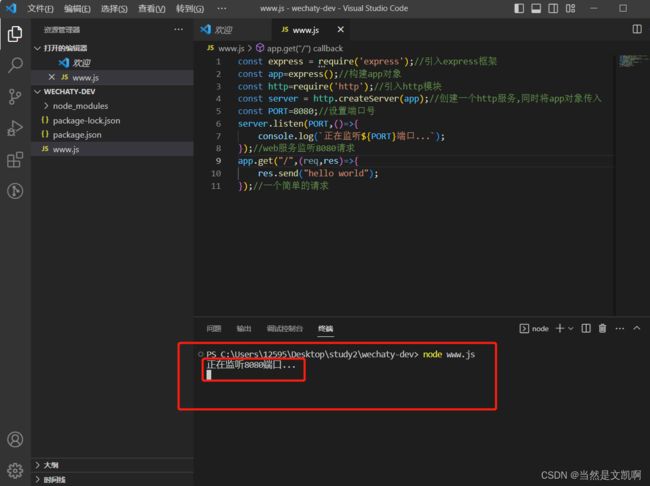Open the Run and Debug view
The height and width of the screenshot is (486, 650).
[x=15, y=128]
